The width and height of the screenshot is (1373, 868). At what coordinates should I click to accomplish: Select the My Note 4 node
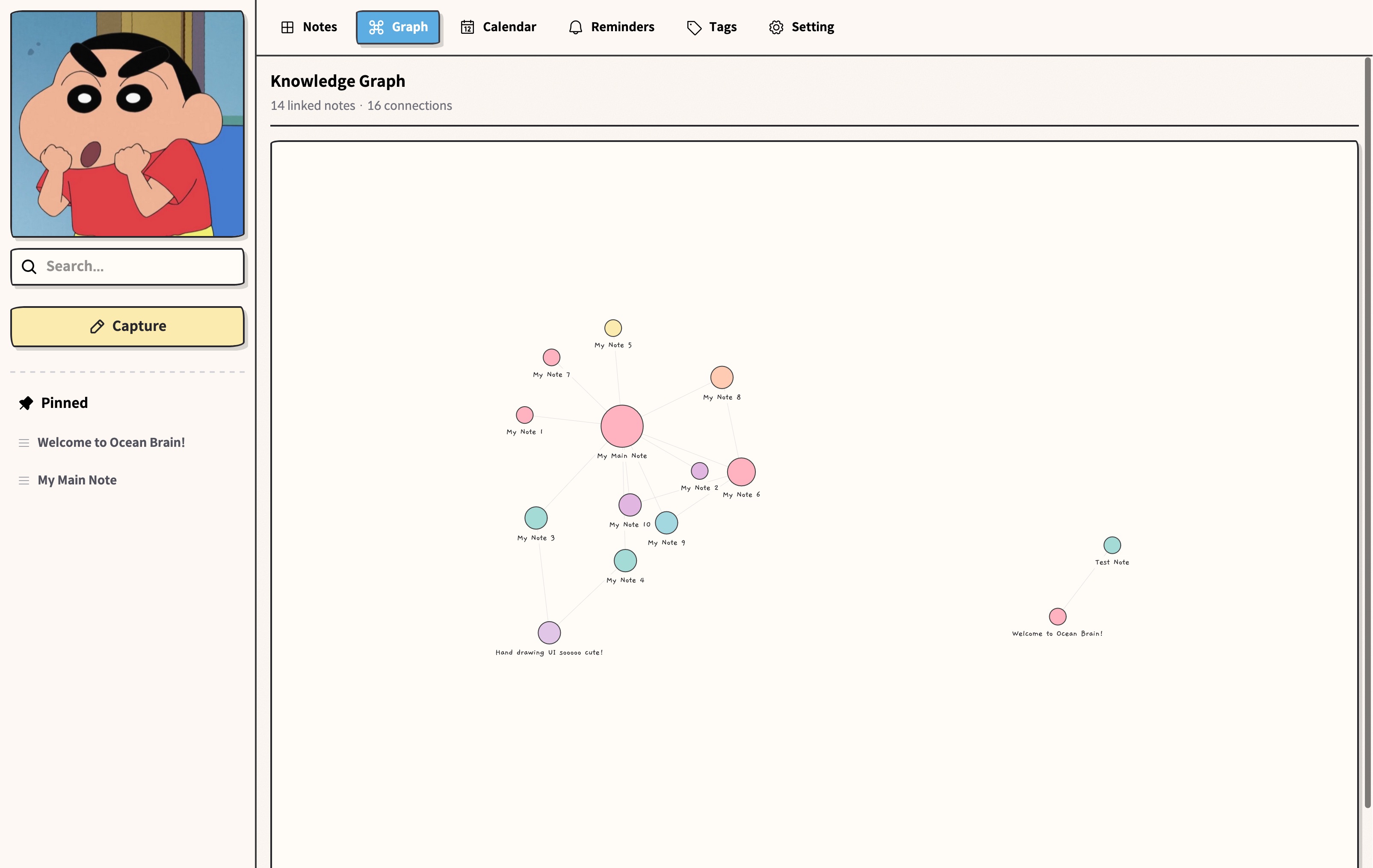625,561
